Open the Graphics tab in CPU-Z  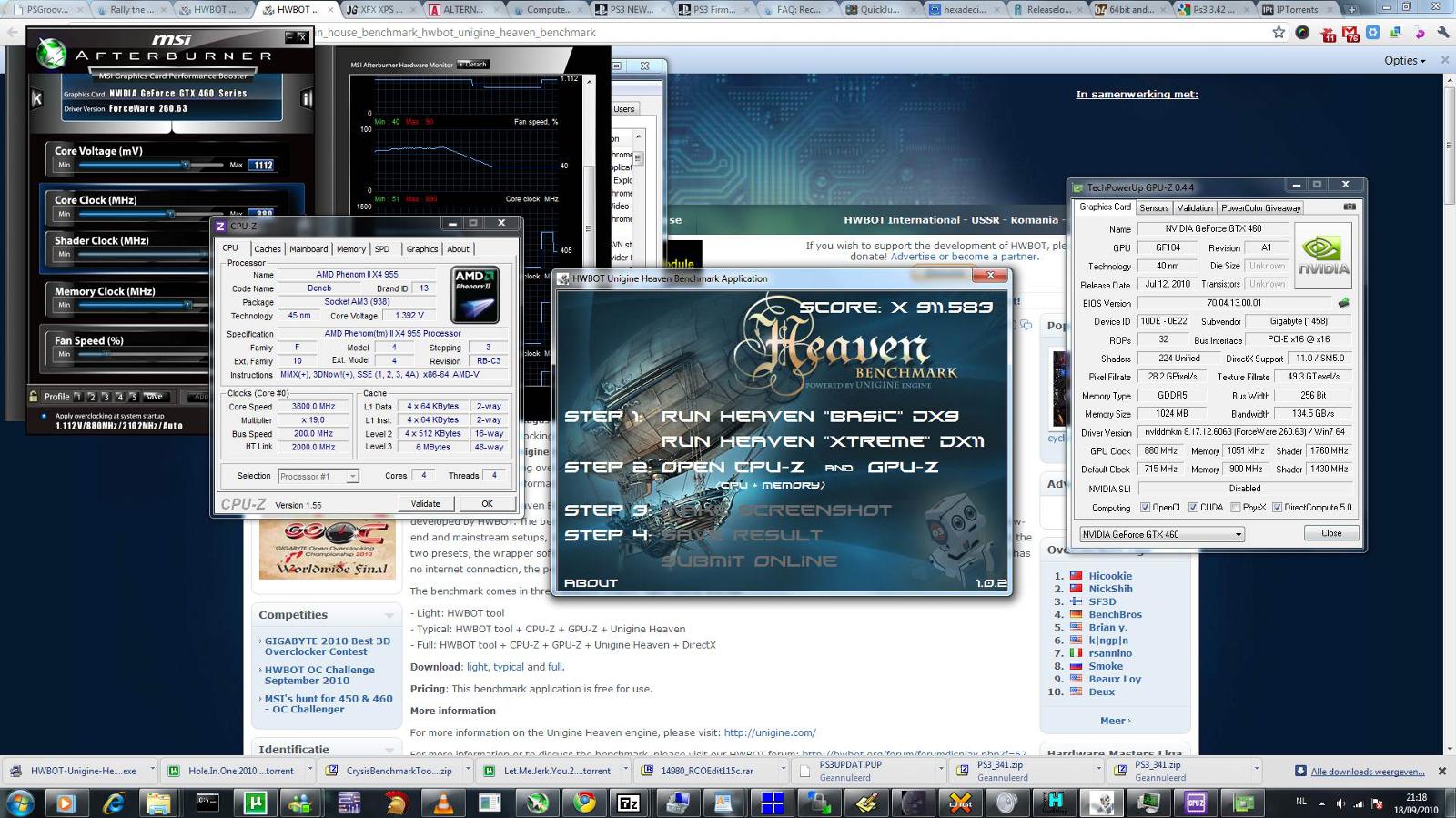click(422, 248)
